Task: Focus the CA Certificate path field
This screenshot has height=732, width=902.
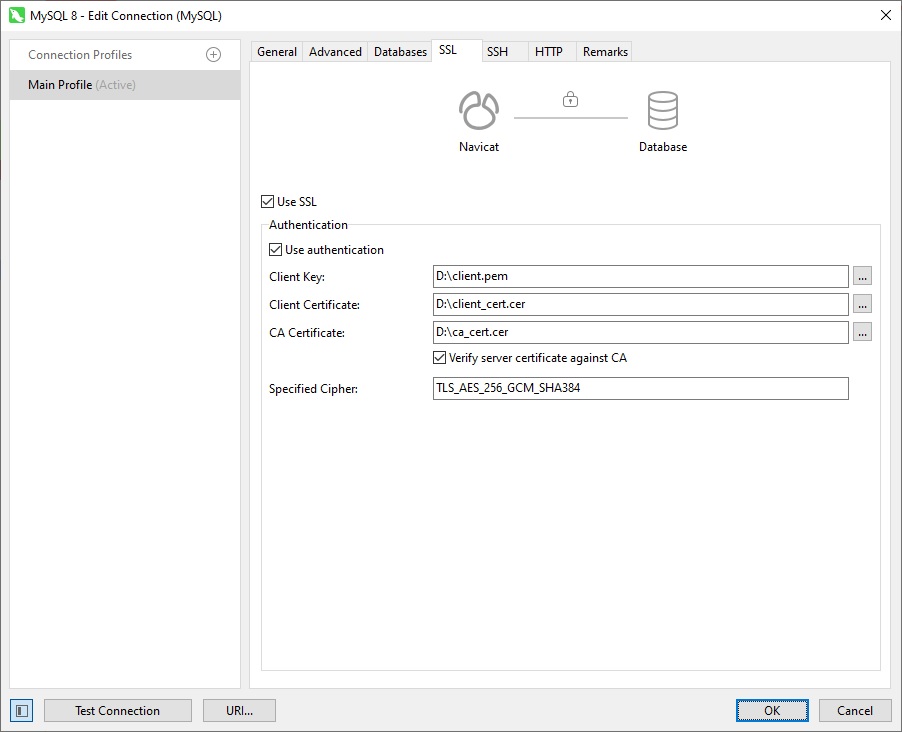Action: (x=640, y=332)
